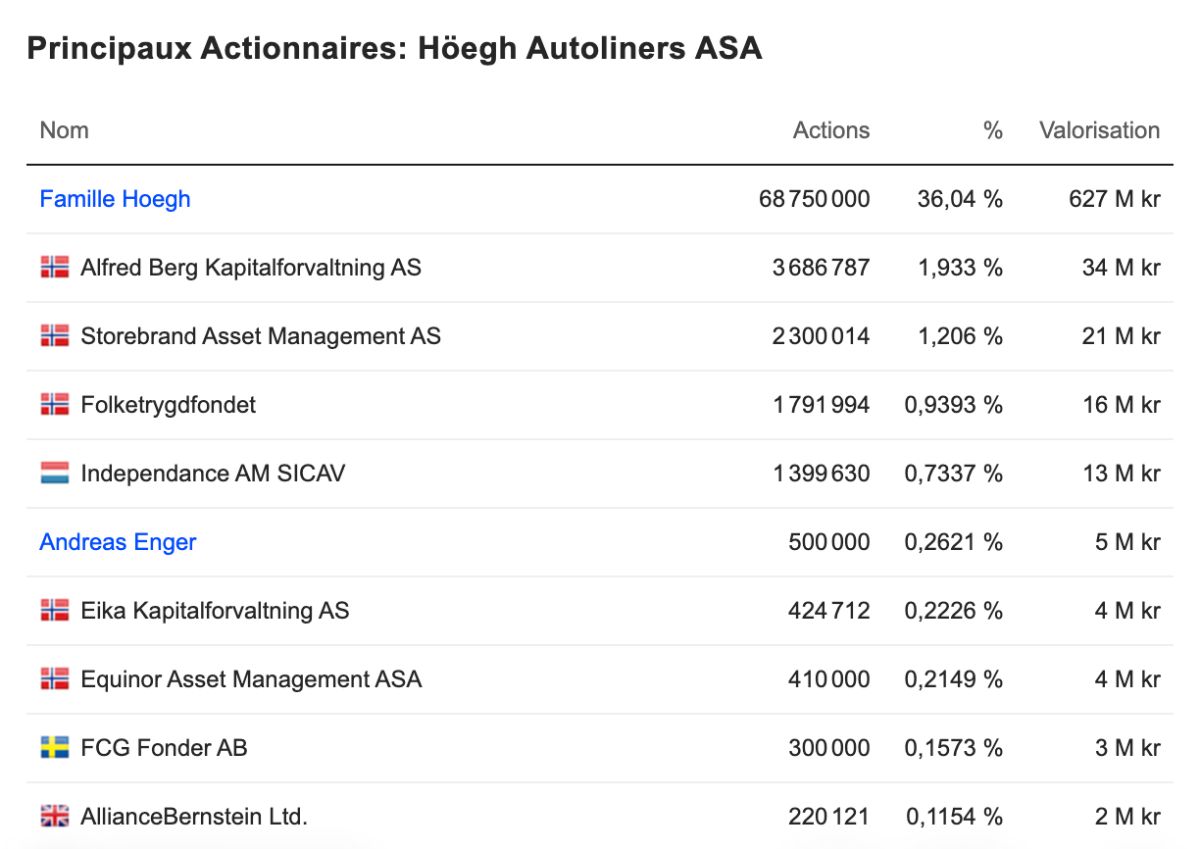
Task: Open the Famille Hoegh link
Action: coord(115,199)
